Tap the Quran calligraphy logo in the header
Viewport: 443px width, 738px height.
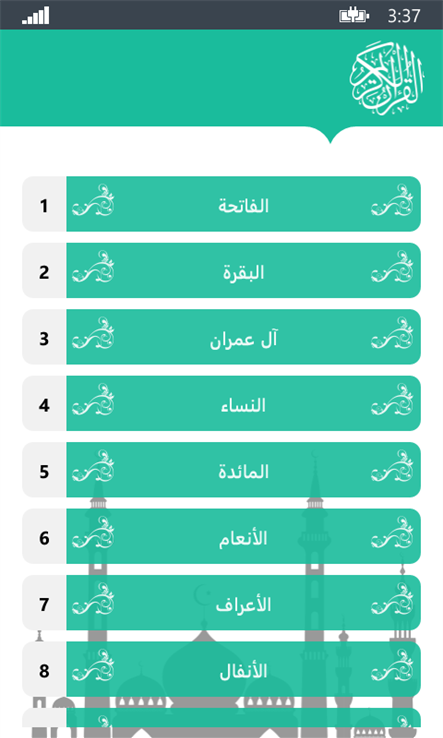386,78
